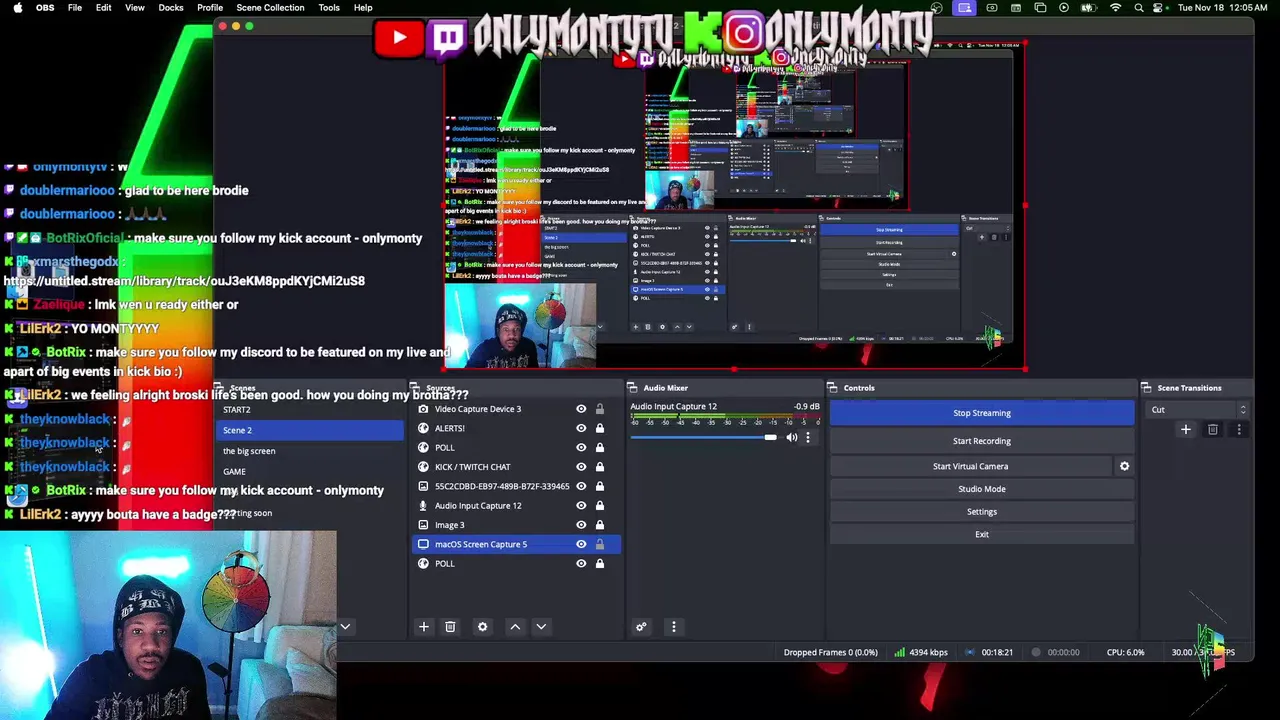Unlock the ALERTS! source lock
The width and height of the screenshot is (1280, 720).
[600, 428]
